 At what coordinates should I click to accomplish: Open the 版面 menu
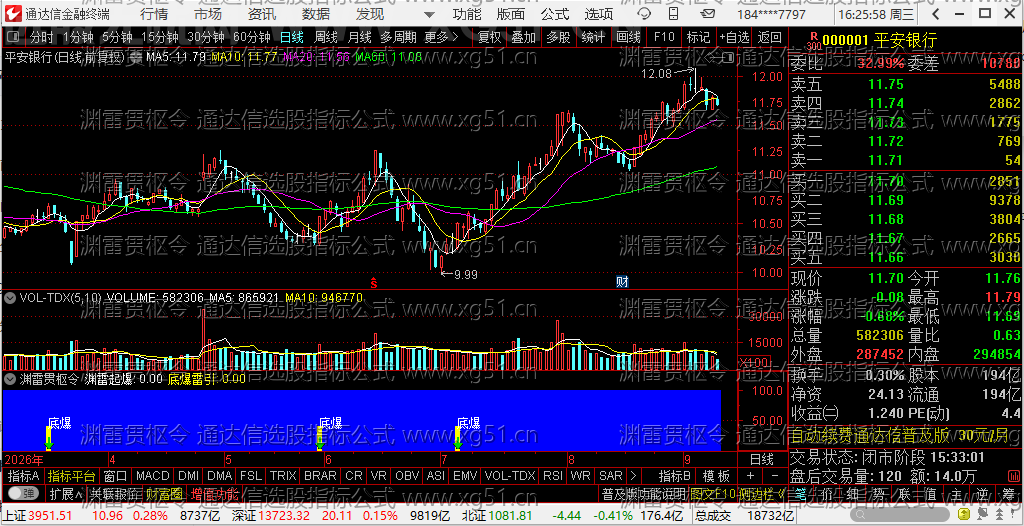coord(510,14)
